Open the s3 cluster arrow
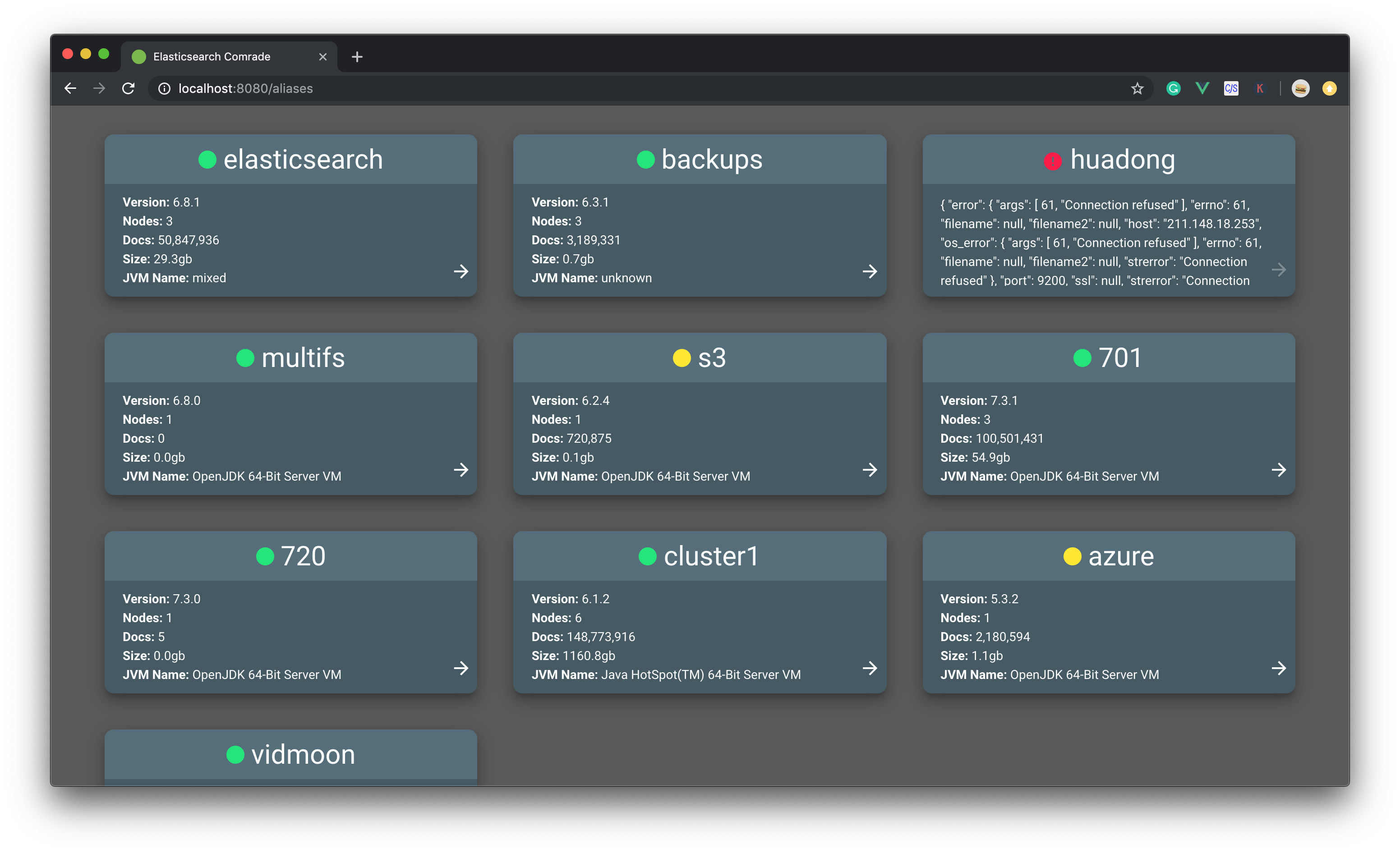This screenshot has width=1400, height=853. (869, 470)
